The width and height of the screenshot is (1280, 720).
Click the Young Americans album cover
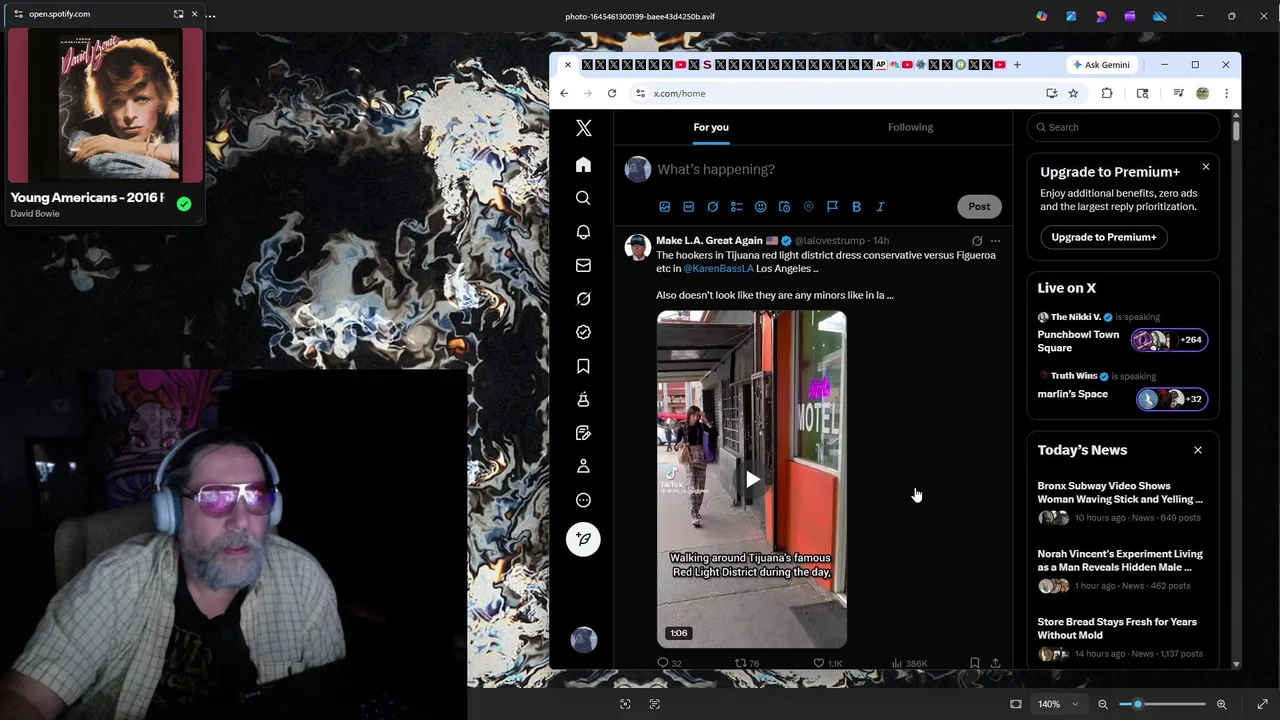[105, 105]
